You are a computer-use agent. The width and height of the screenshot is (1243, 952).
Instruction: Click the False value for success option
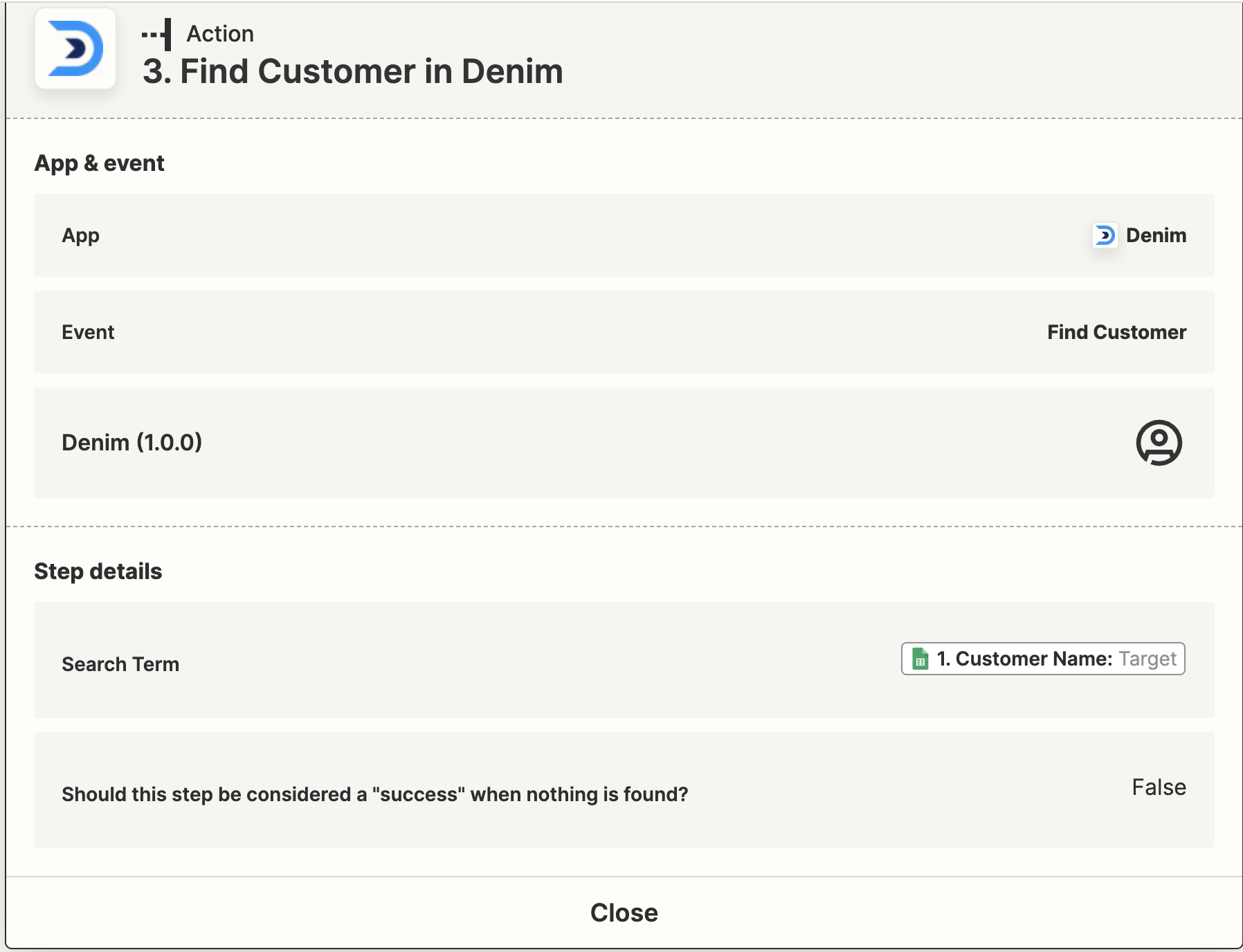point(1159,787)
